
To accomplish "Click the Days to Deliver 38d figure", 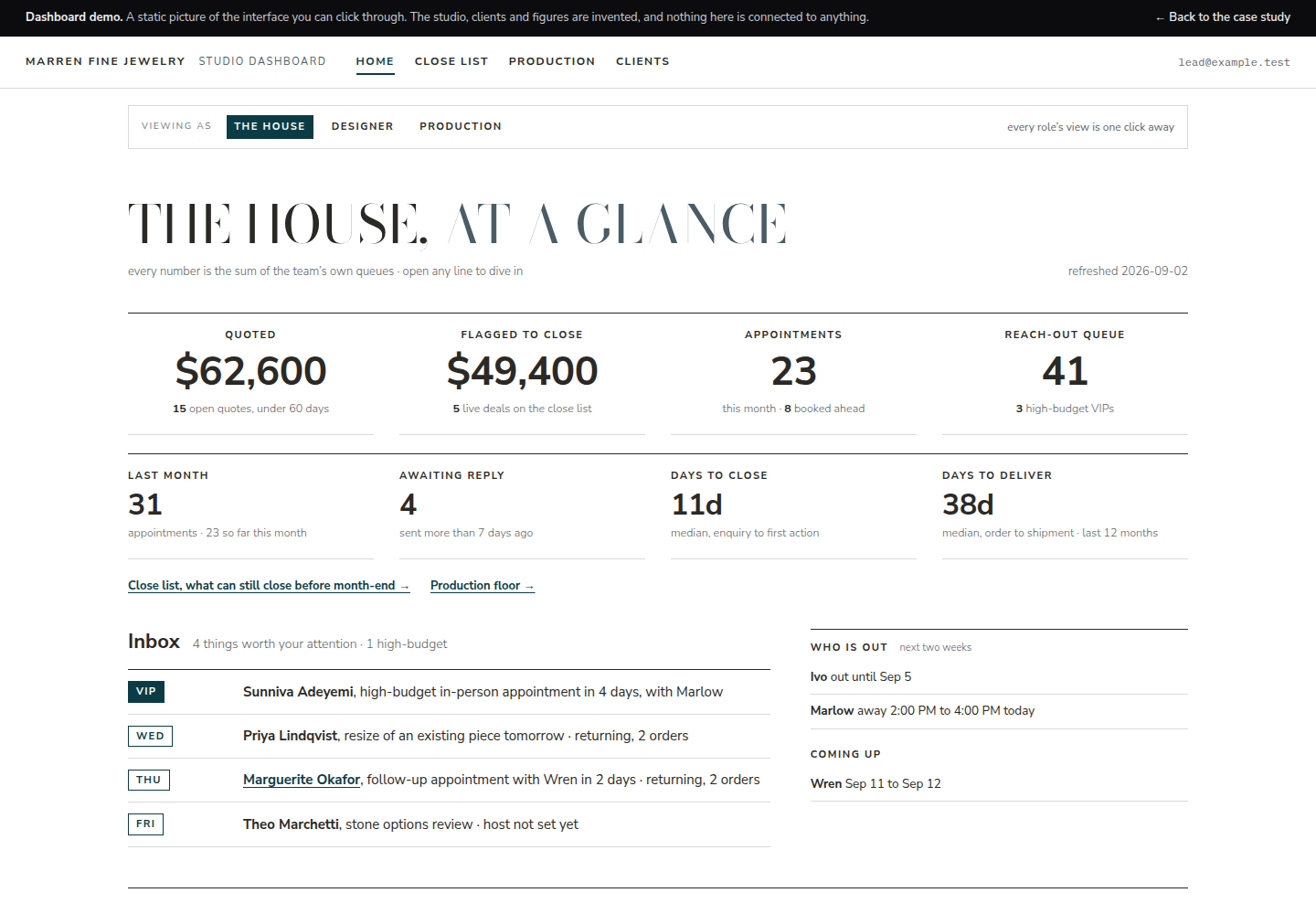I will (968, 505).
